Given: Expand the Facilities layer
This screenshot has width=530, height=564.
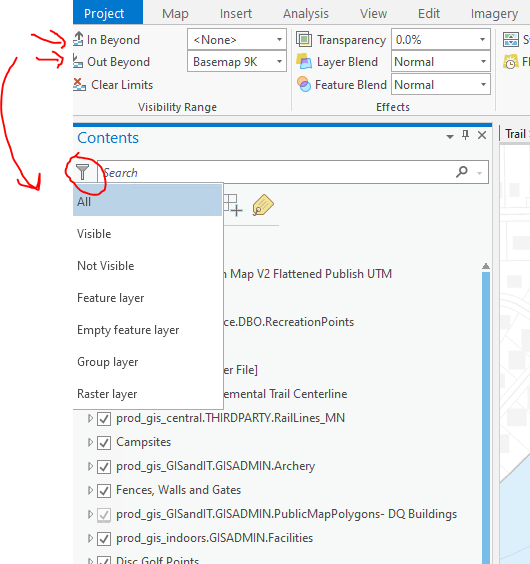Looking at the screenshot, I should pos(90,538).
